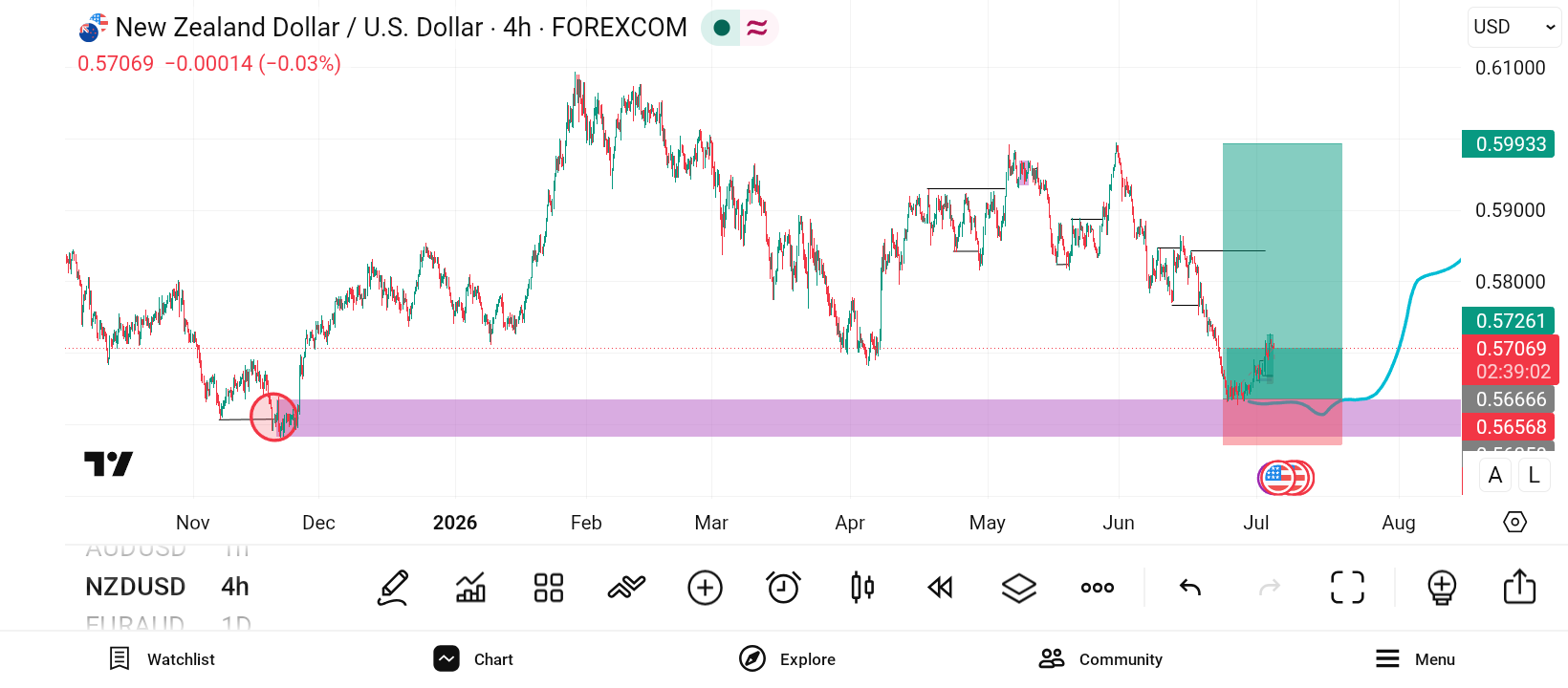Click the add symbol plus circle
The image size is (1568, 688).
706,588
